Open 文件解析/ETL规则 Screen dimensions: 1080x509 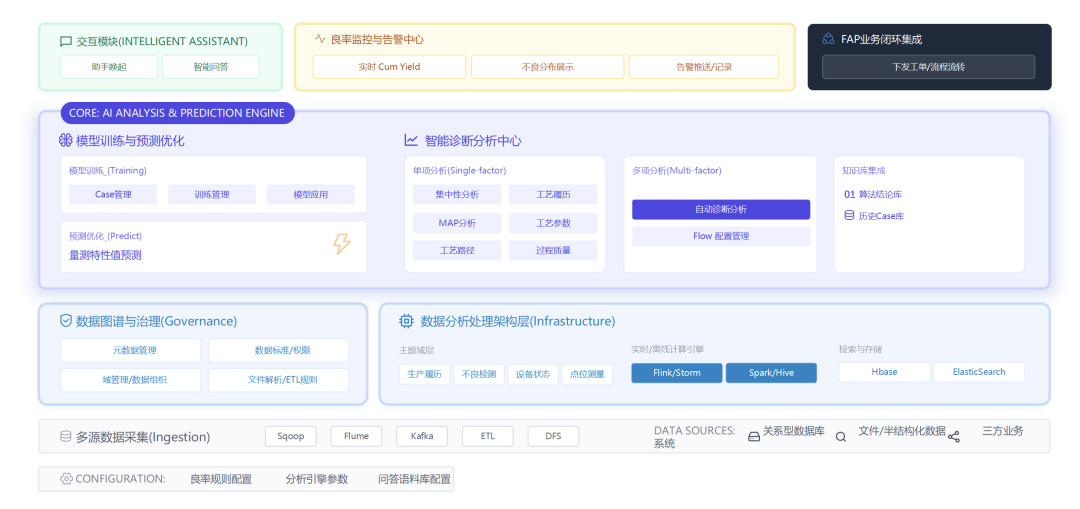(x=279, y=380)
